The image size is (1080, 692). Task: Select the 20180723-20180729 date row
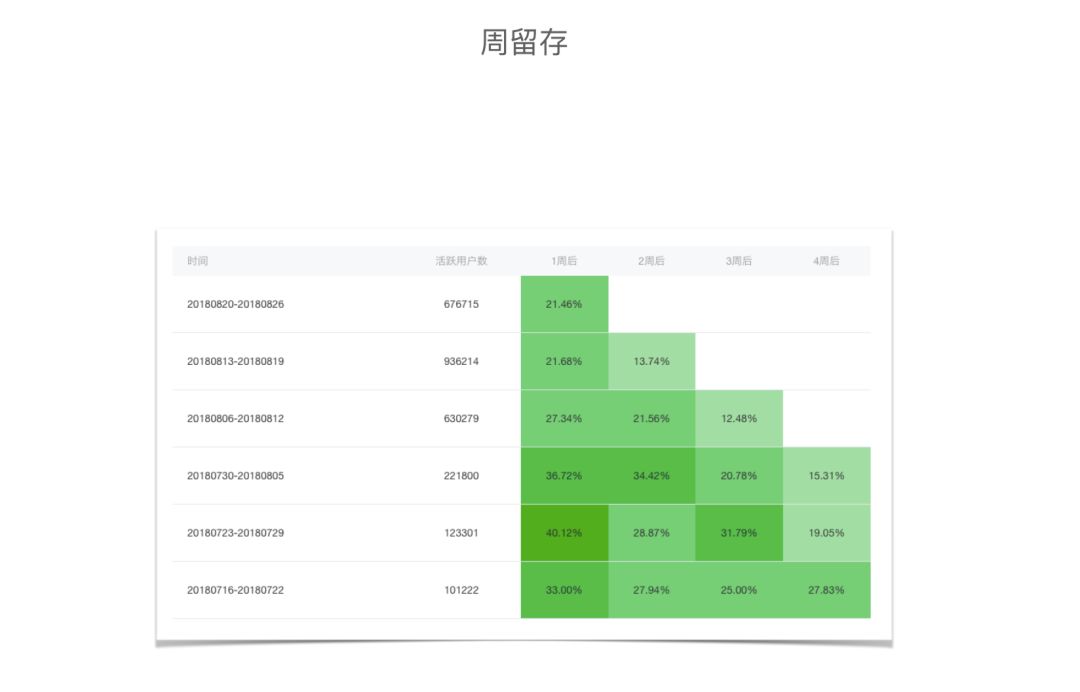pos(521,533)
